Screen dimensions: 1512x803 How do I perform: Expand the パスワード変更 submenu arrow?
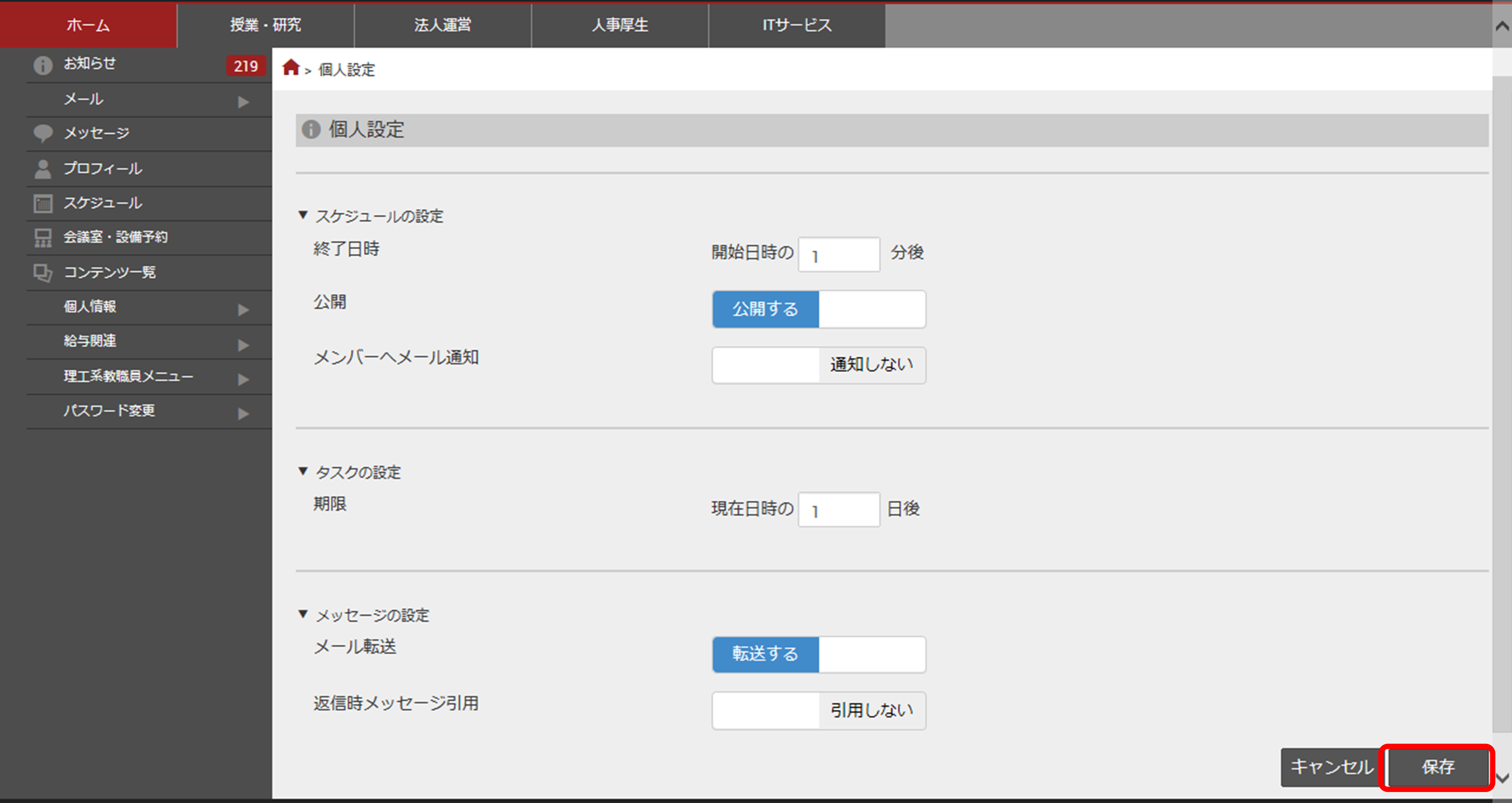point(244,414)
